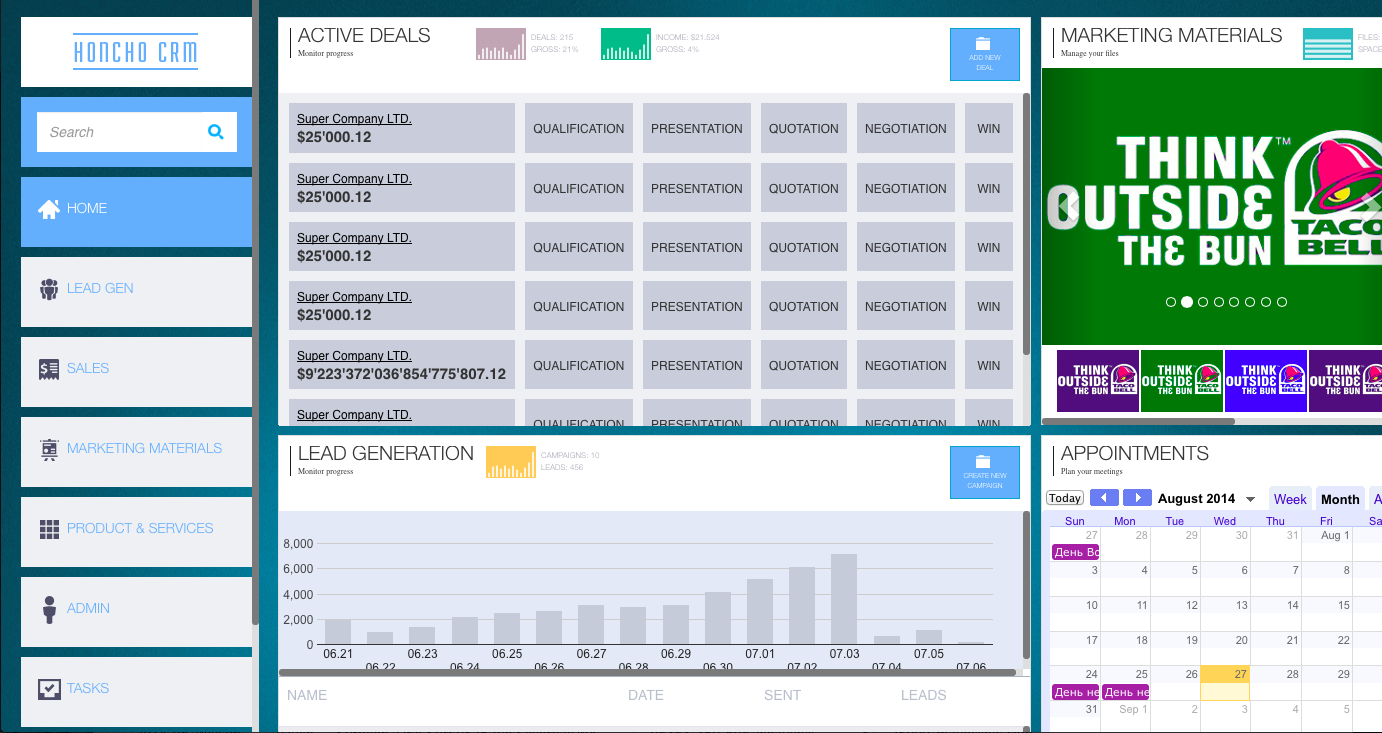This screenshot has height=733, width=1382.
Task: Select the blue Taco Bell thumbnail
Action: pos(1266,380)
